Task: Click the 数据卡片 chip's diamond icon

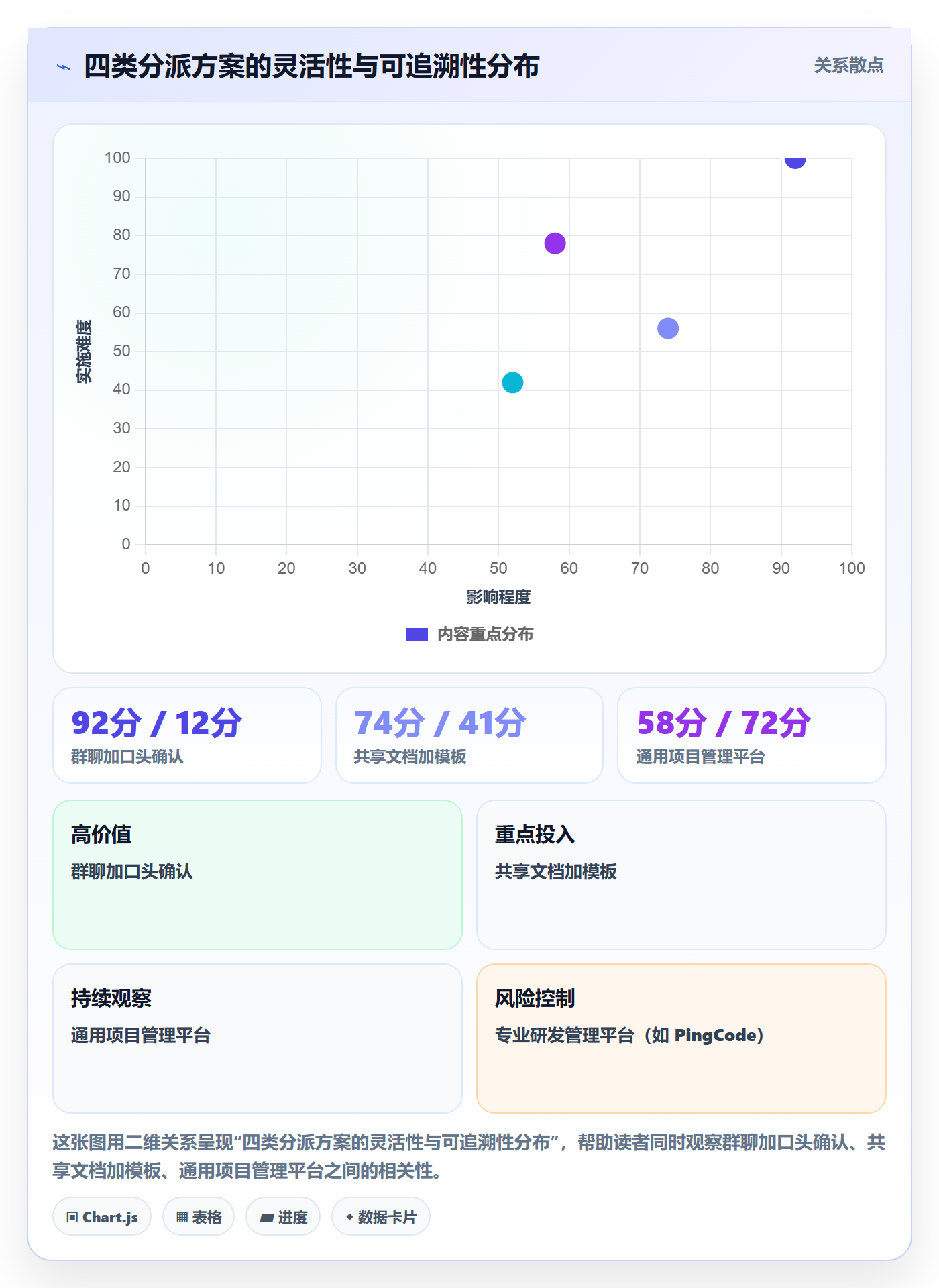Action: click(349, 1217)
